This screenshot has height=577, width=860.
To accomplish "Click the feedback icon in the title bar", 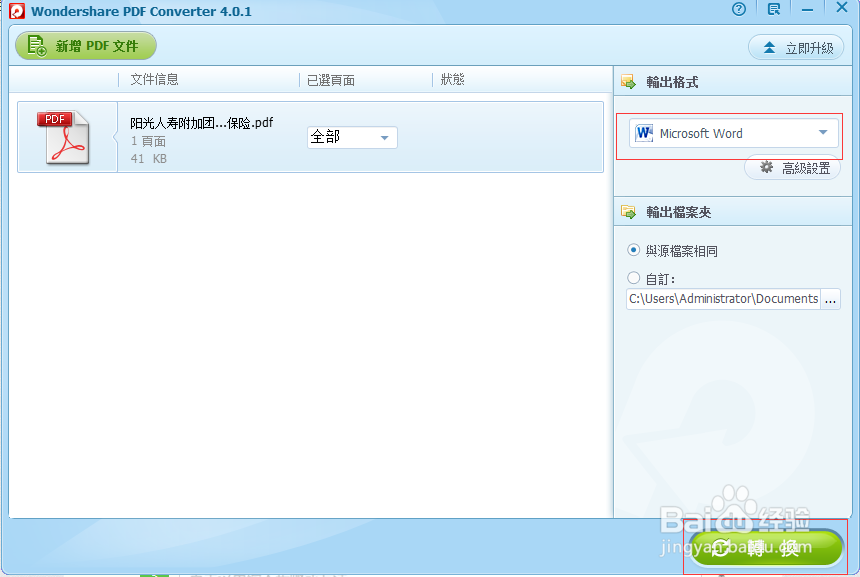I will click(x=773, y=9).
